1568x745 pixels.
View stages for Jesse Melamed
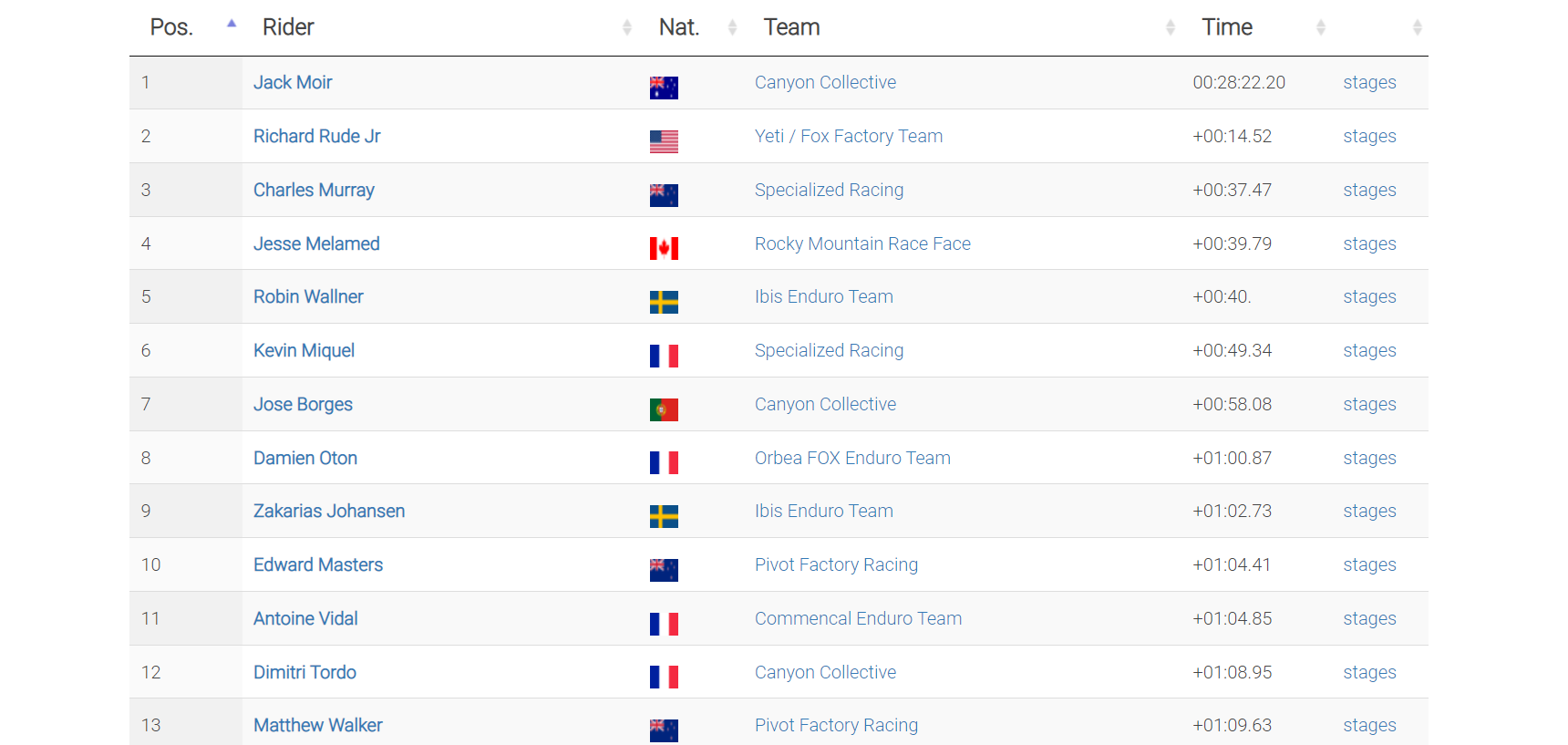click(x=1369, y=244)
